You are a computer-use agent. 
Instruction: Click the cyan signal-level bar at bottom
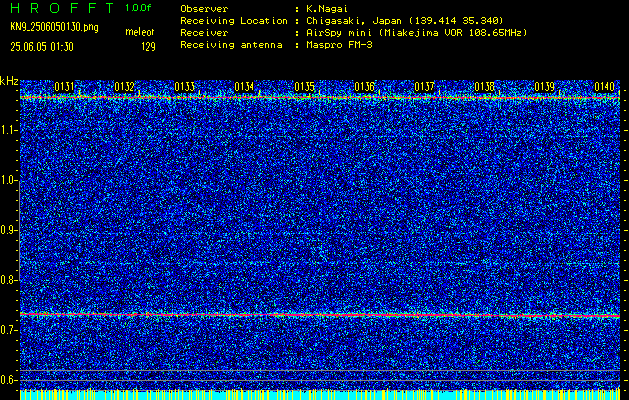(320, 395)
